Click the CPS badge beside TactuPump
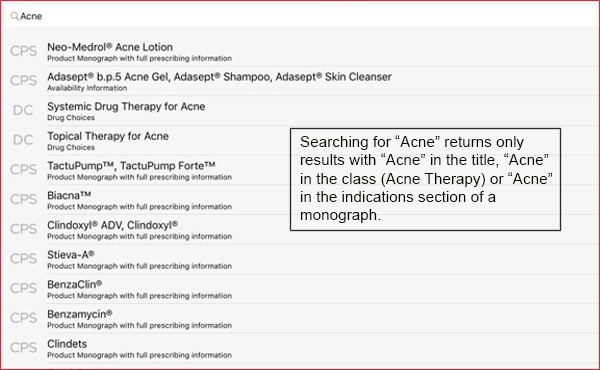 tap(23, 170)
